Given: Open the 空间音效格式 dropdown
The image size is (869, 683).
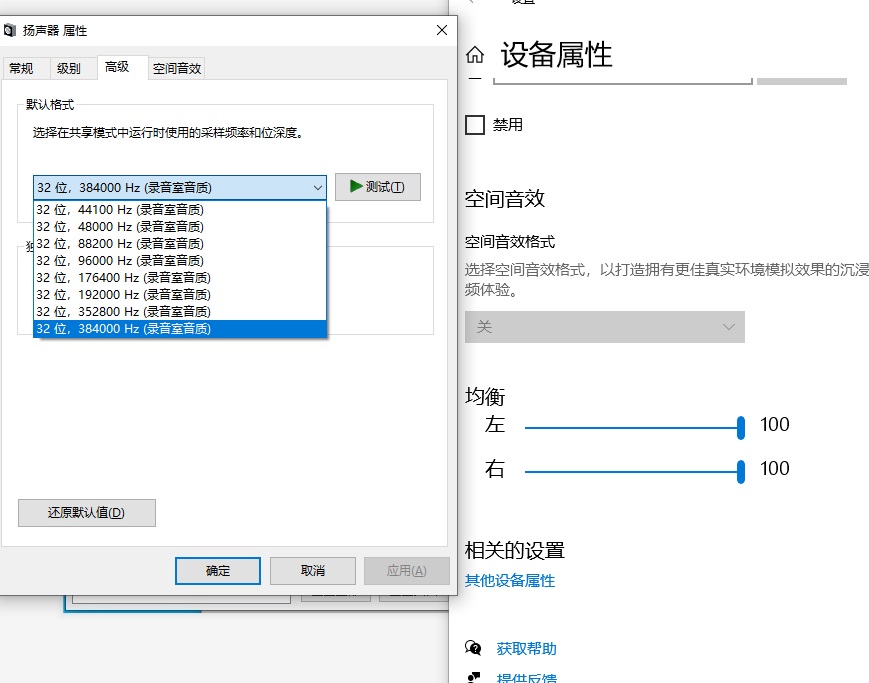Looking at the screenshot, I should tap(604, 327).
